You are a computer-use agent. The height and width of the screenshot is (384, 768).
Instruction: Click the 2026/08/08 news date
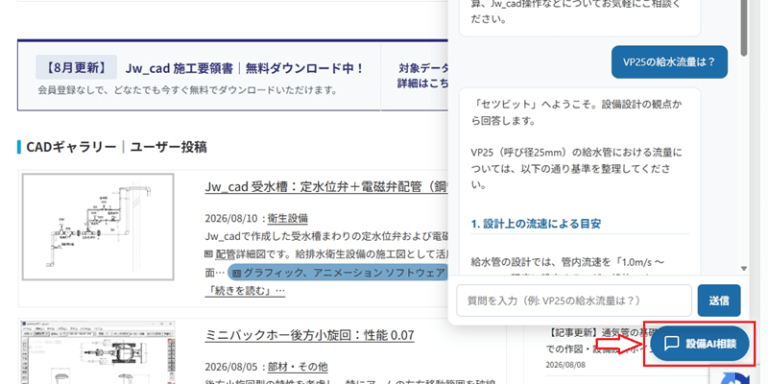pyautogui.click(x=565, y=365)
